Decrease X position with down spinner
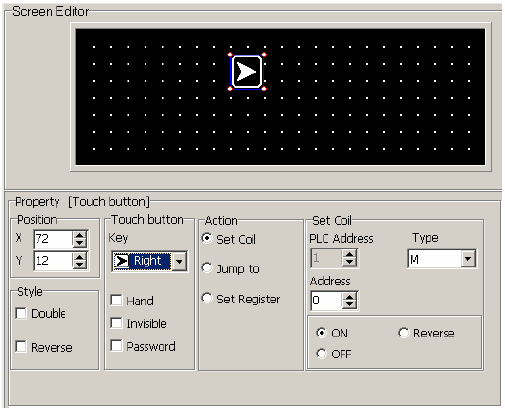505x411 pixels. (80, 243)
